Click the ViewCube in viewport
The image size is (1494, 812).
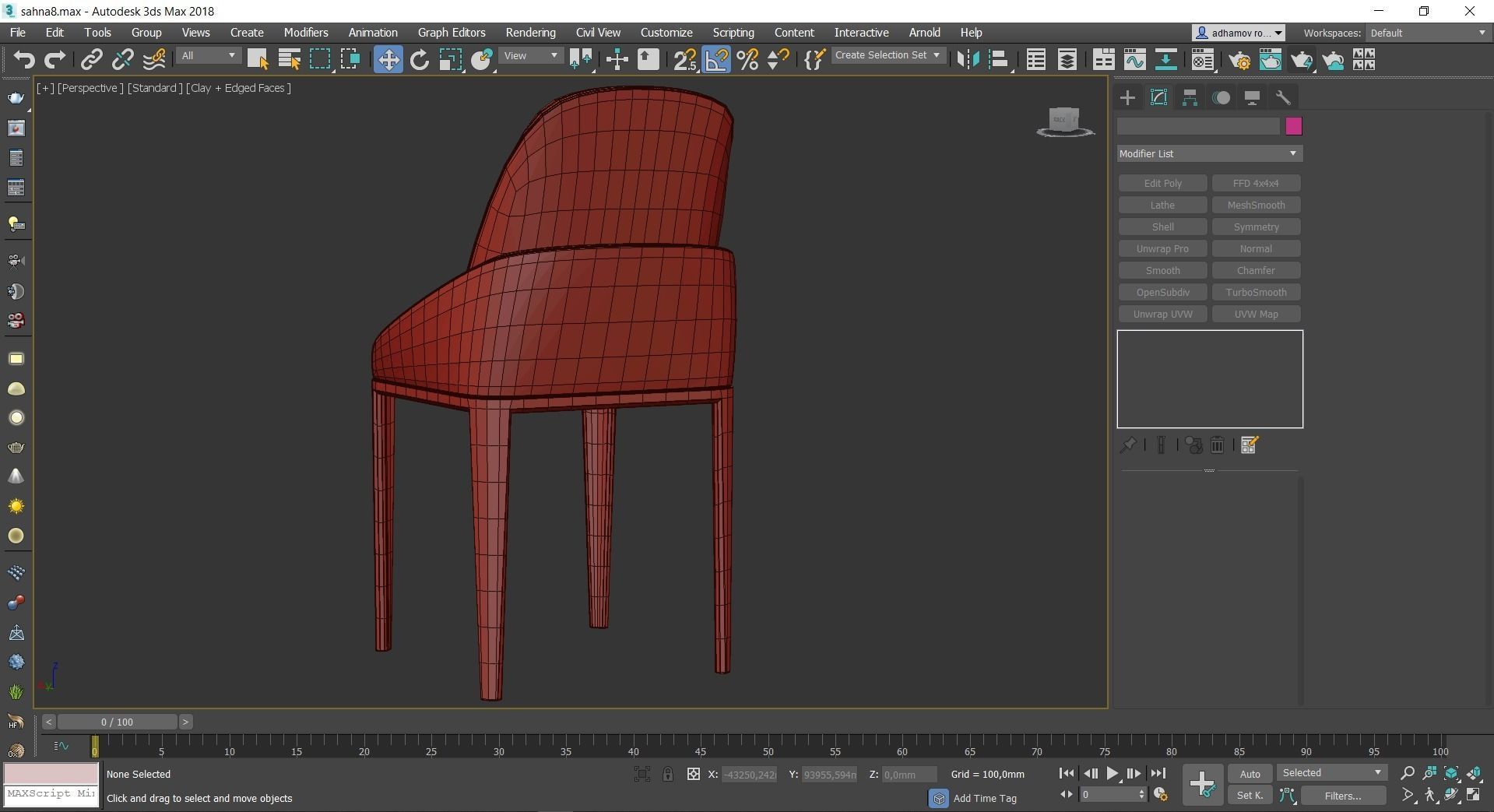[1064, 122]
